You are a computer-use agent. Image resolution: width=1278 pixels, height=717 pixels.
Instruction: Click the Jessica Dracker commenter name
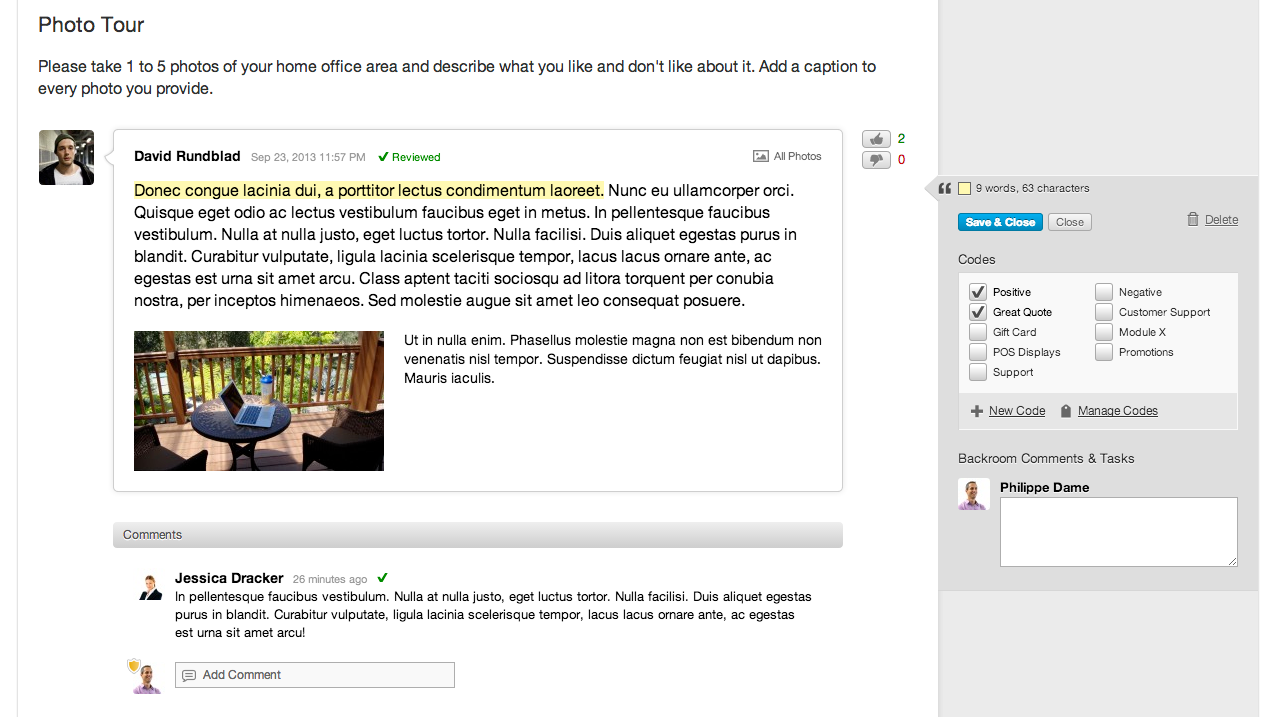229,578
